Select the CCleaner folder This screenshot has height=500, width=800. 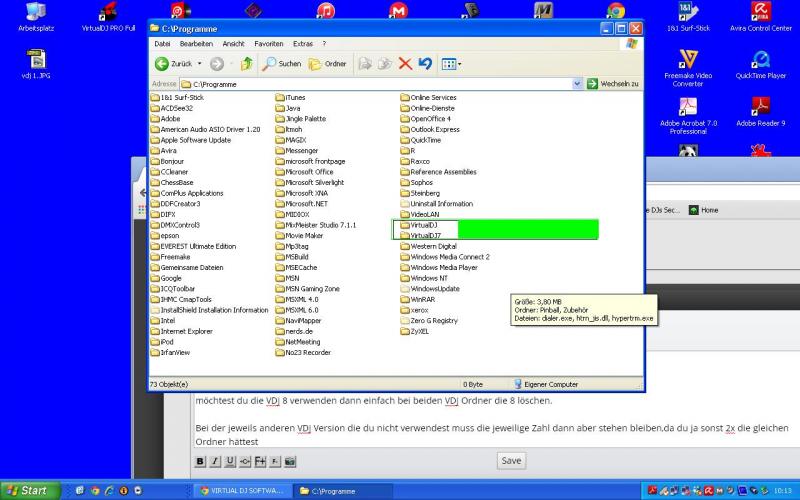point(174,172)
